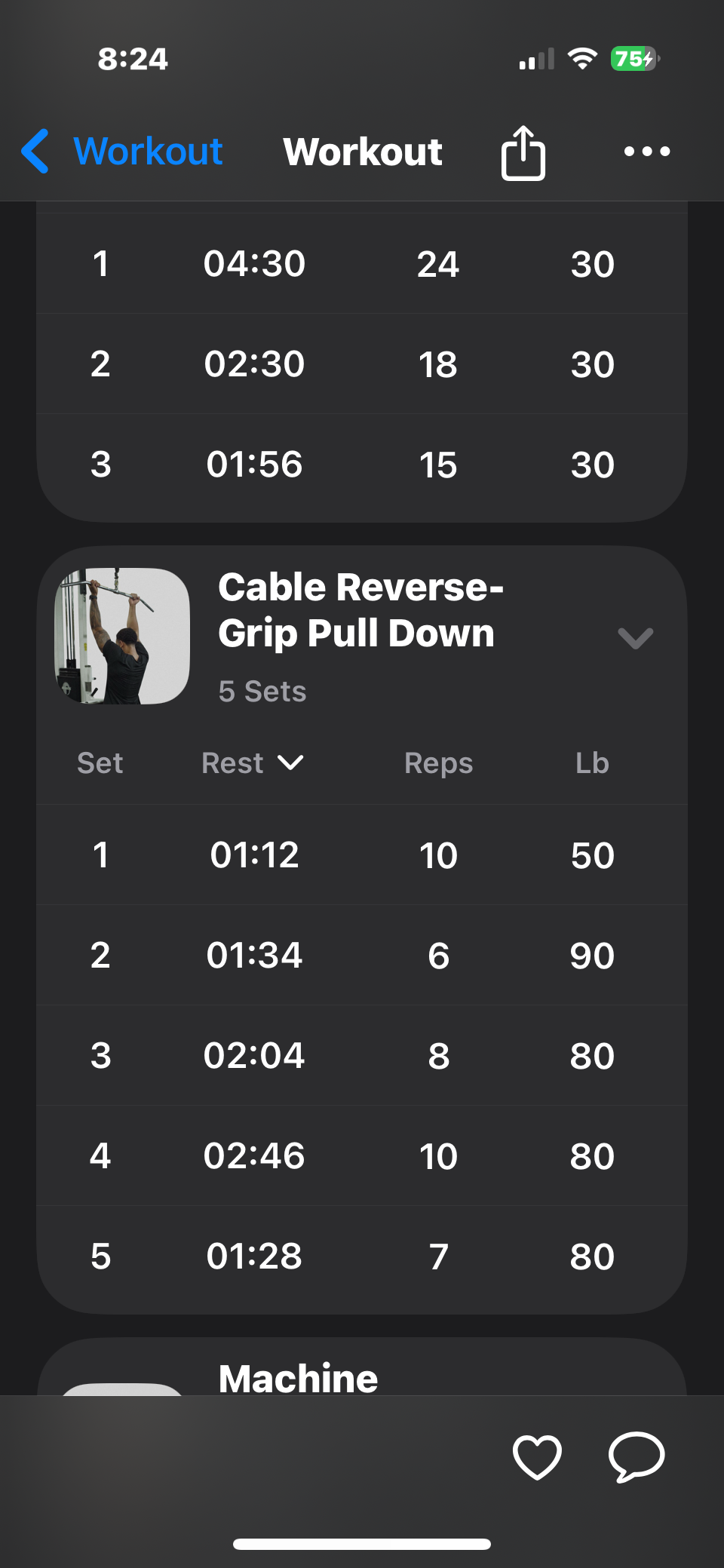Tap the blue back chevron icon
This screenshot has height=1568, width=724.
click(35, 151)
